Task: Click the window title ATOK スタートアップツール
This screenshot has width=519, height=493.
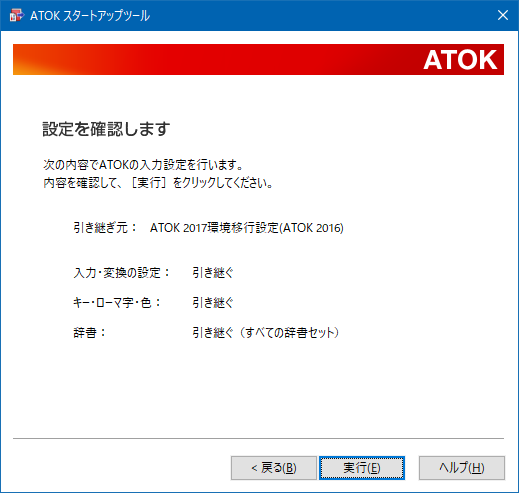Action: [90, 16]
